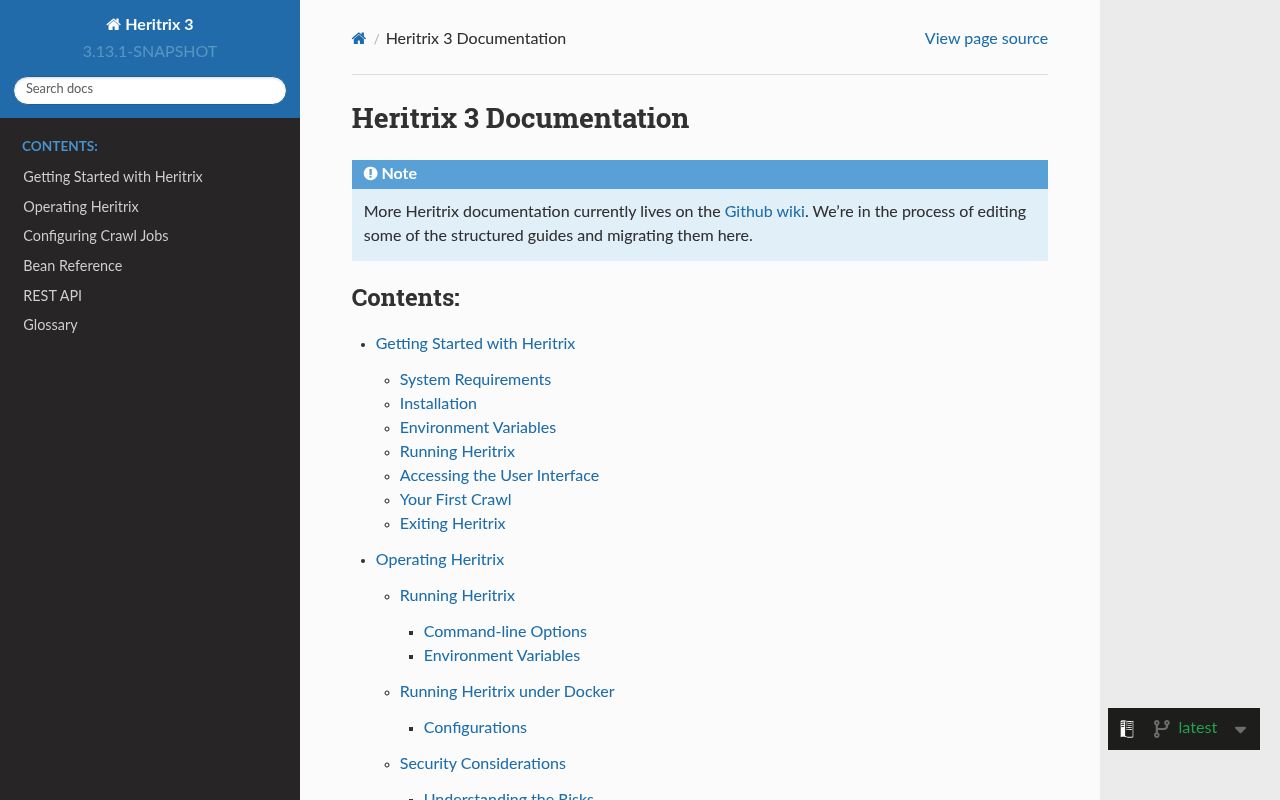Open Glossary in sidebar
The width and height of the screenshot is (1280, 800).
click(x=50, y=325)
